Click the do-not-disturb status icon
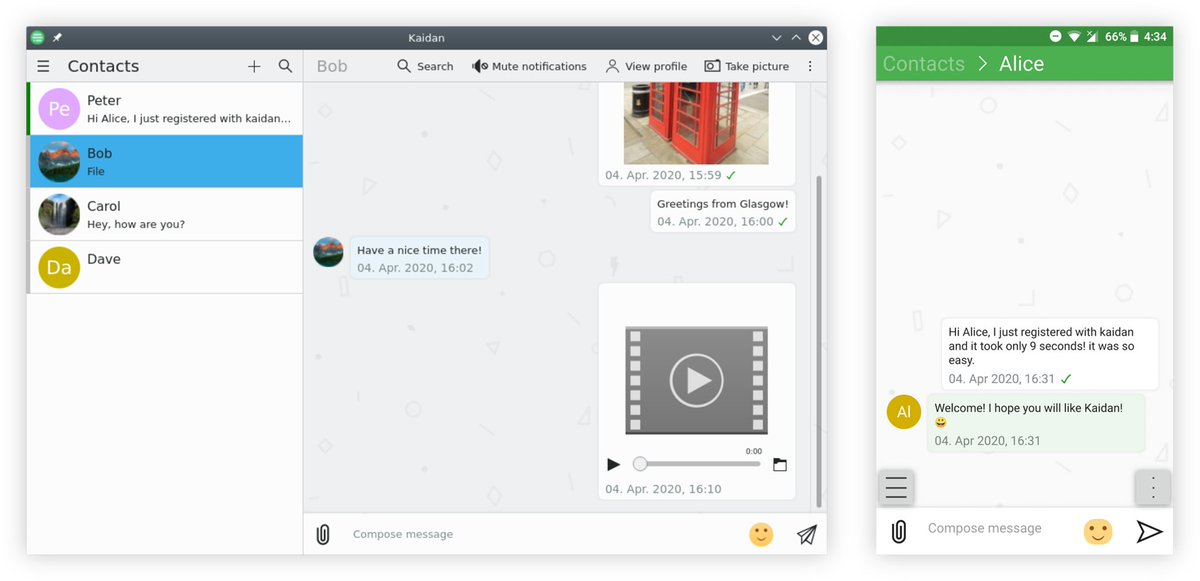 1056,36
